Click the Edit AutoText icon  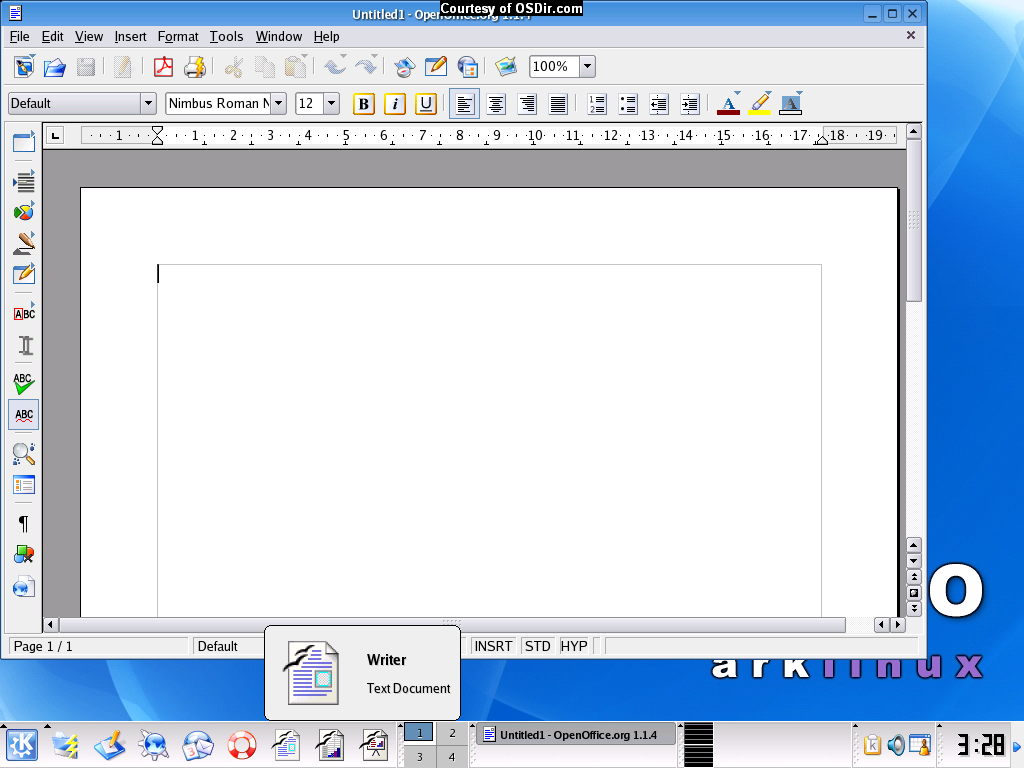24,313
